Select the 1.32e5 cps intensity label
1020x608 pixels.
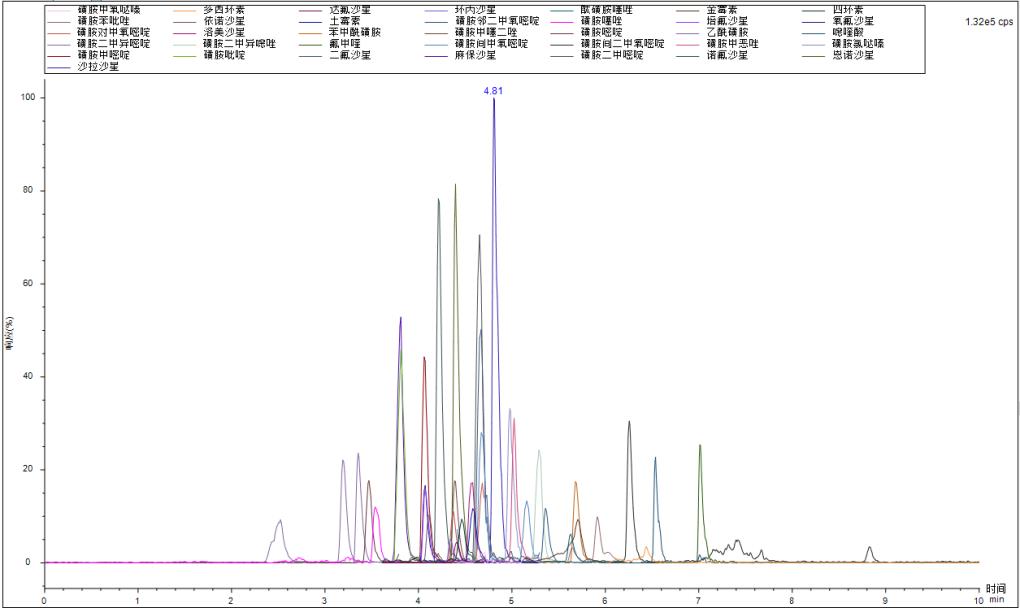pyautogui.click(x=988, y=21)
